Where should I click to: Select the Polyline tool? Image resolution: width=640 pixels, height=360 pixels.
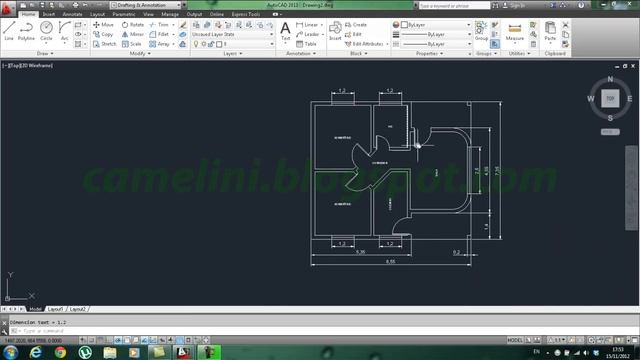(x=26, y=31)
